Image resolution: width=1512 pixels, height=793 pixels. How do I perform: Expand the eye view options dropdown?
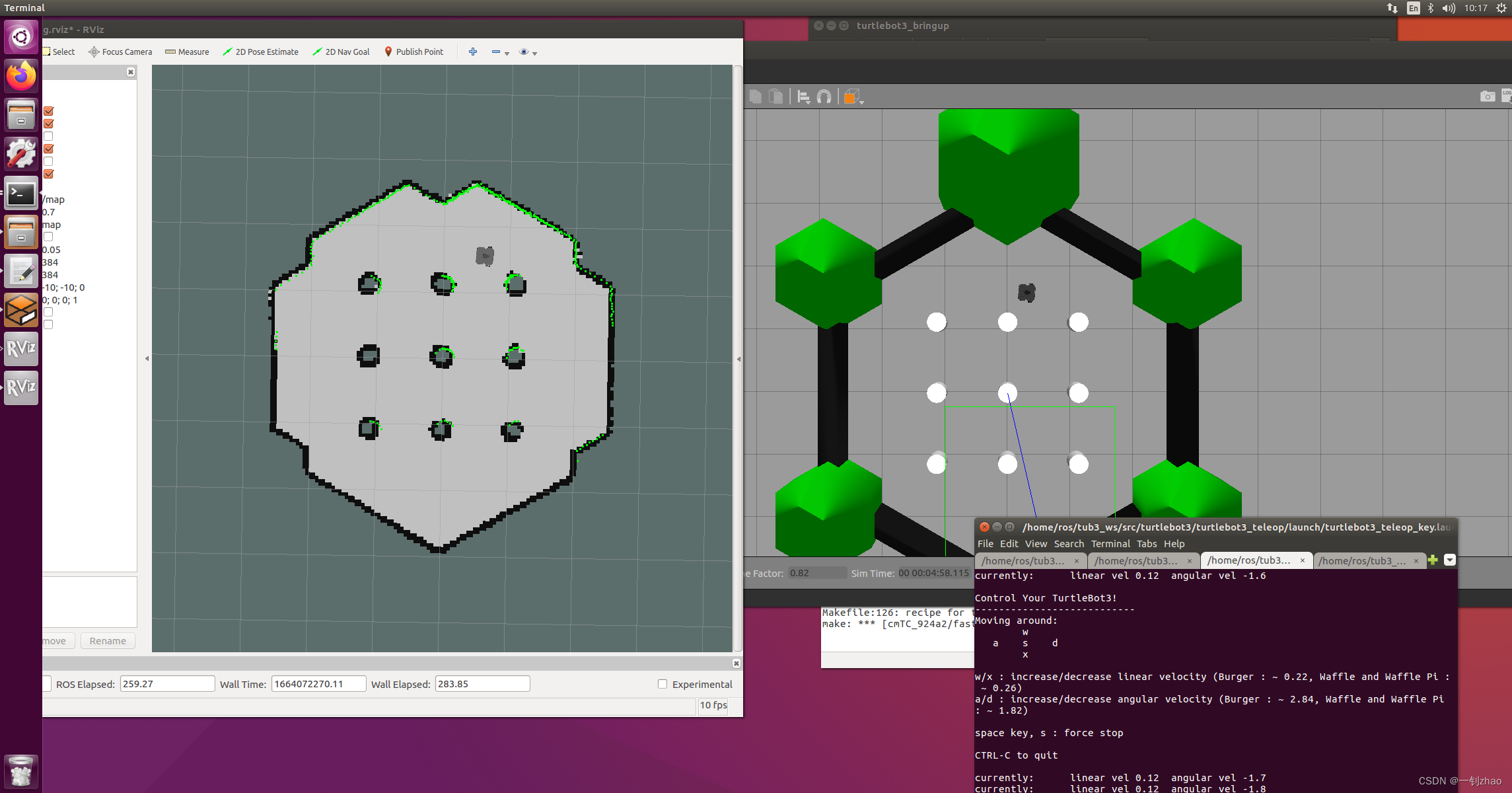534,53
